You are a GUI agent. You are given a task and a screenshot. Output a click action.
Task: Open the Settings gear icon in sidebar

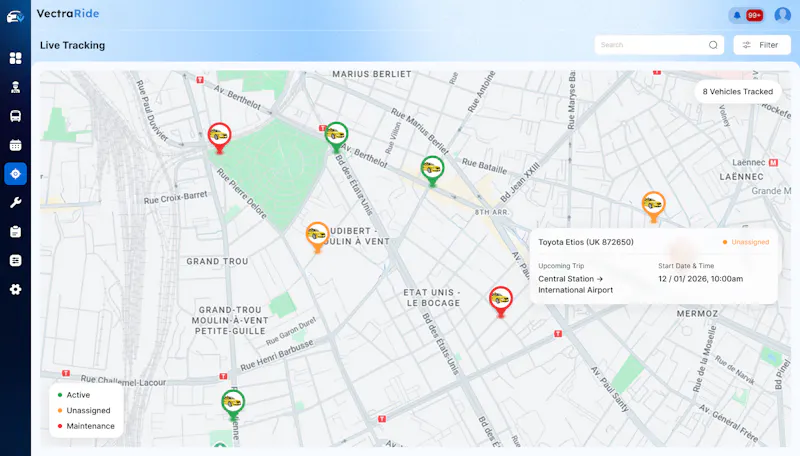15,289
